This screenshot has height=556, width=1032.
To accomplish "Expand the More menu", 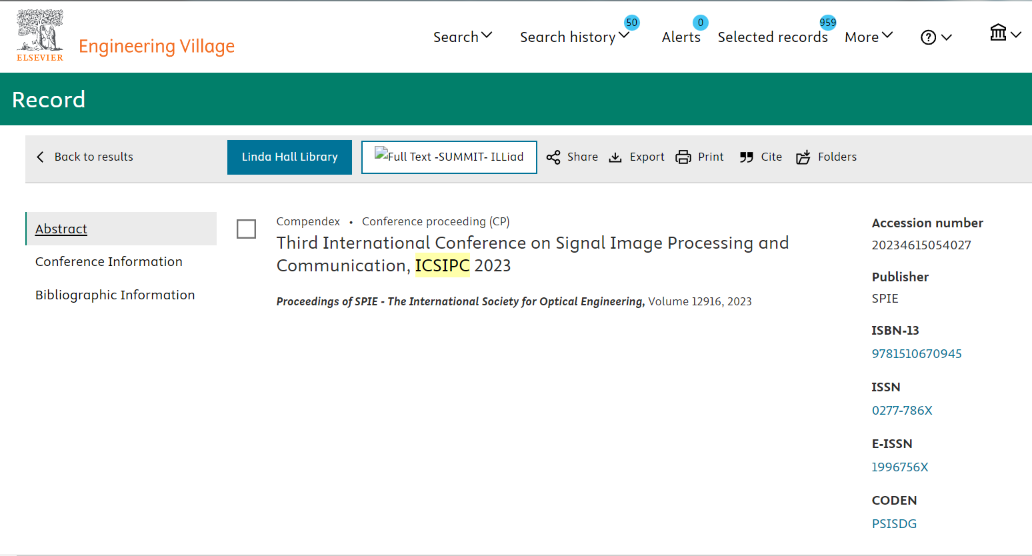I will click(868, 37).
